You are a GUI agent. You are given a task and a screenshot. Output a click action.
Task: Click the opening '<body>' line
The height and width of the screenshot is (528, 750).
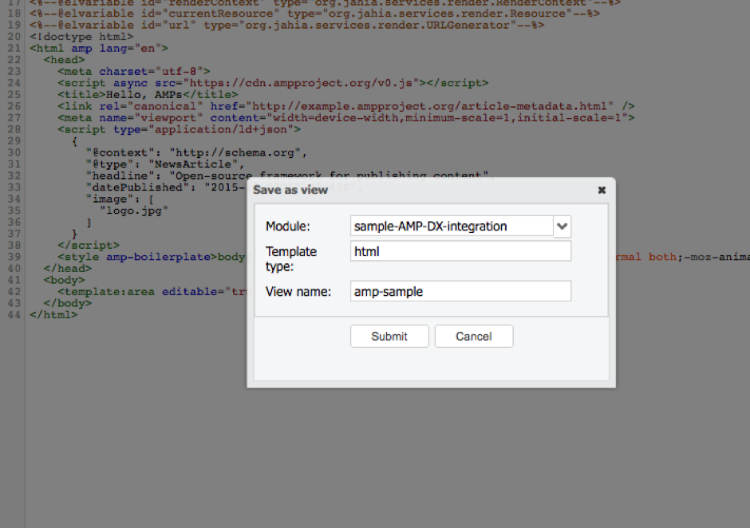point(64,280)
